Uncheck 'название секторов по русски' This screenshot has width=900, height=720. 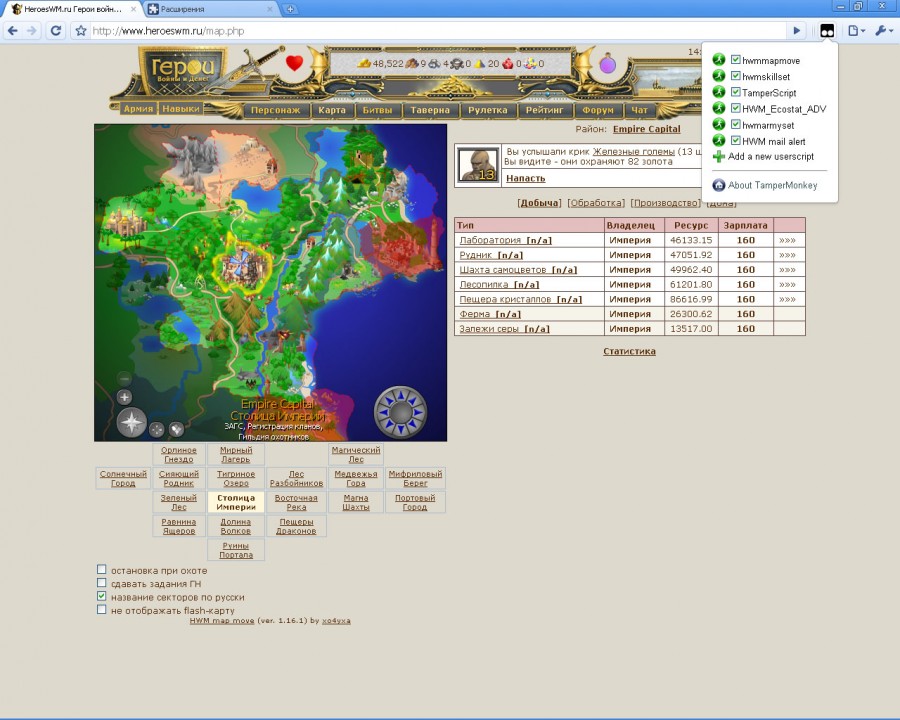pyautogui.click(x=102, y=596)
